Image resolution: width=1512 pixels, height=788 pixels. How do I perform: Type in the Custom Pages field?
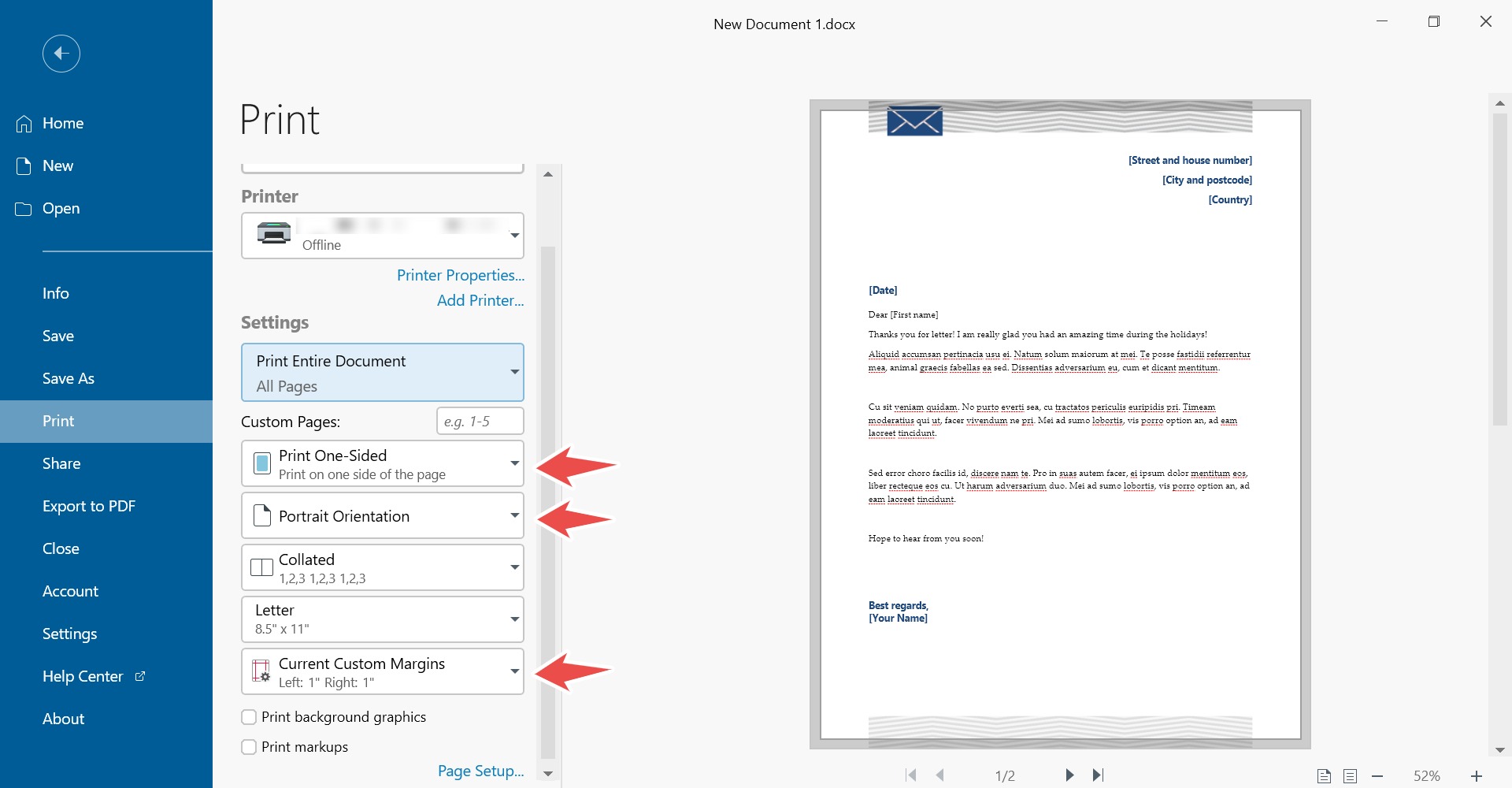tap(480, 422)
